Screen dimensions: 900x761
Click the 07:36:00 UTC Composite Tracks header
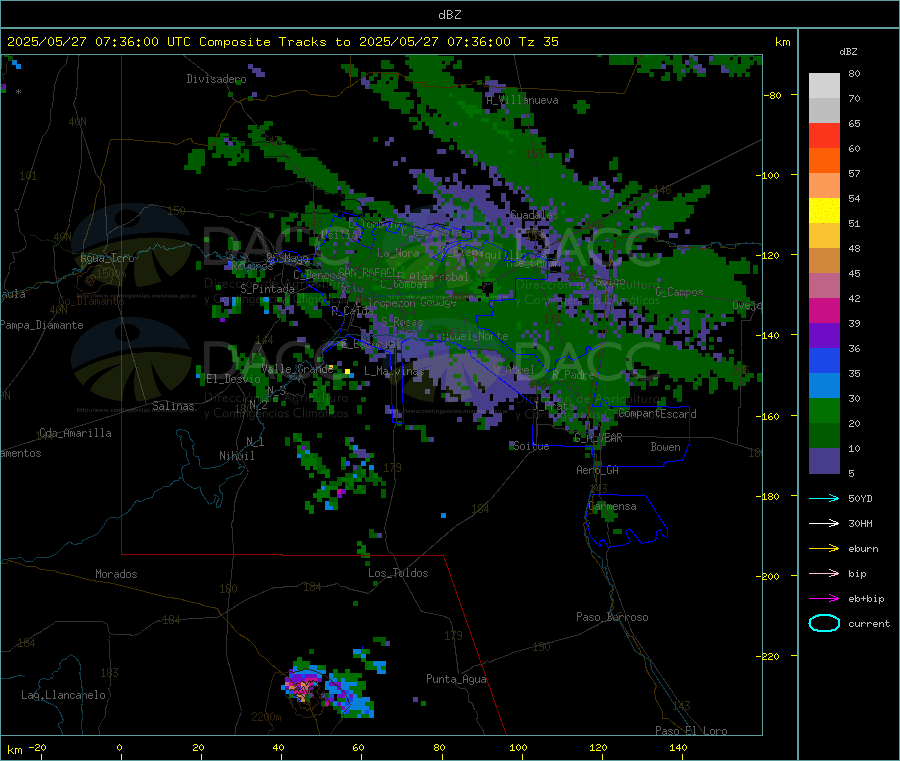[x=283, y=42]
